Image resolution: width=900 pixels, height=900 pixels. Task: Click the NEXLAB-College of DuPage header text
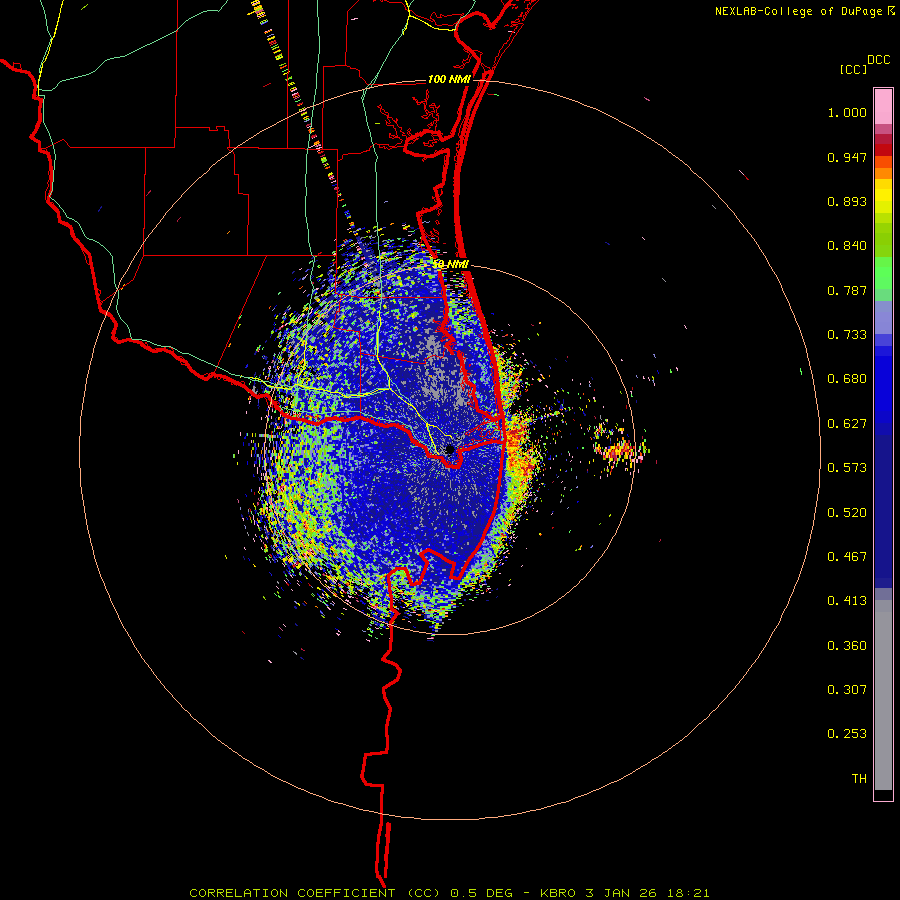804,11
